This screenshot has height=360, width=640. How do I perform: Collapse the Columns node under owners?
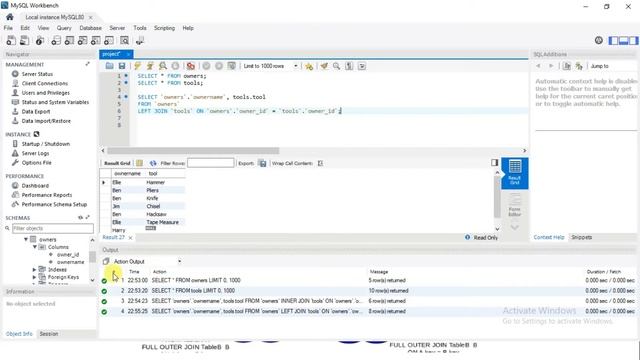click(35, 247)
